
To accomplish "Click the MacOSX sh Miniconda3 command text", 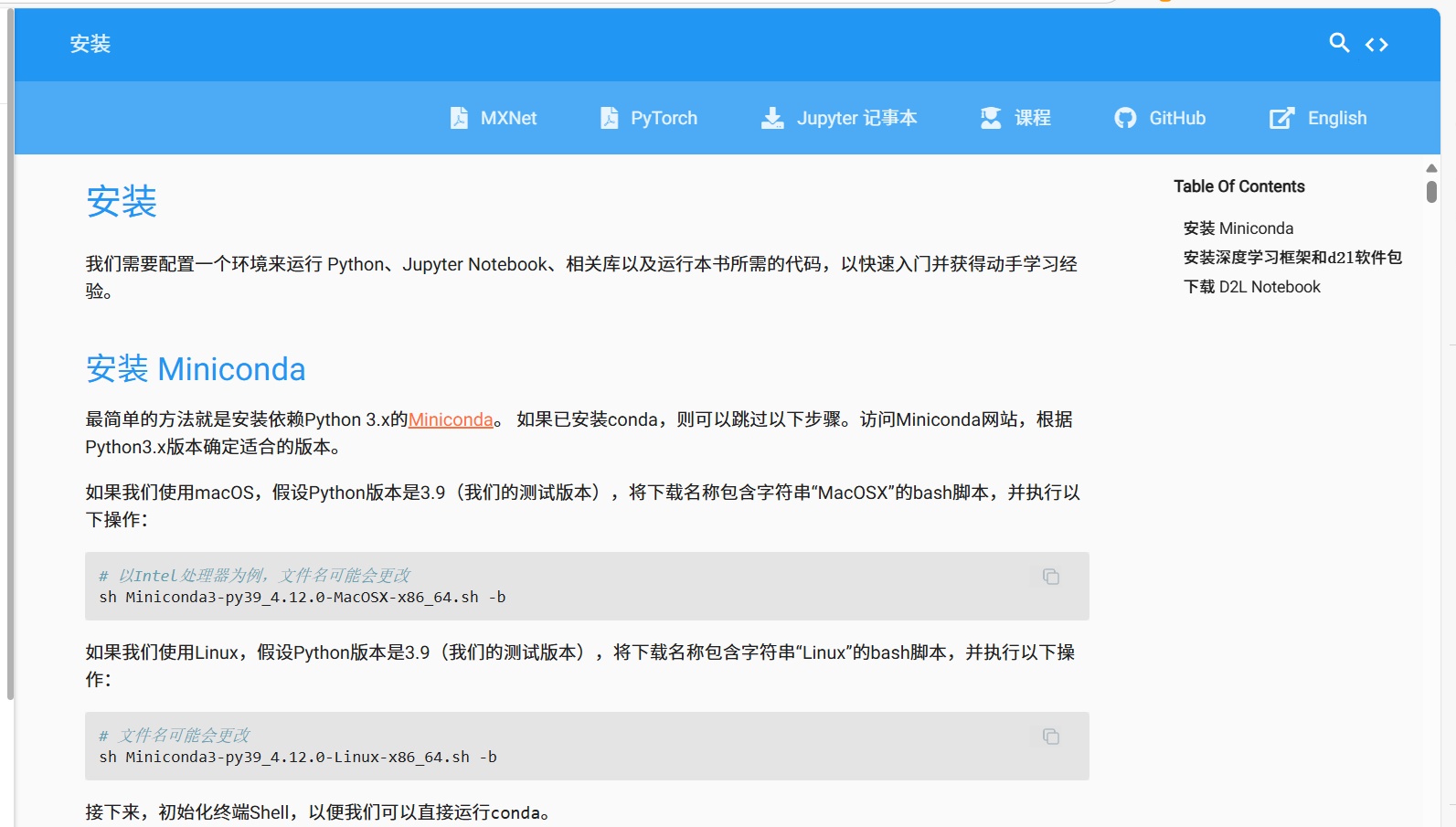I will coord(303,597).
